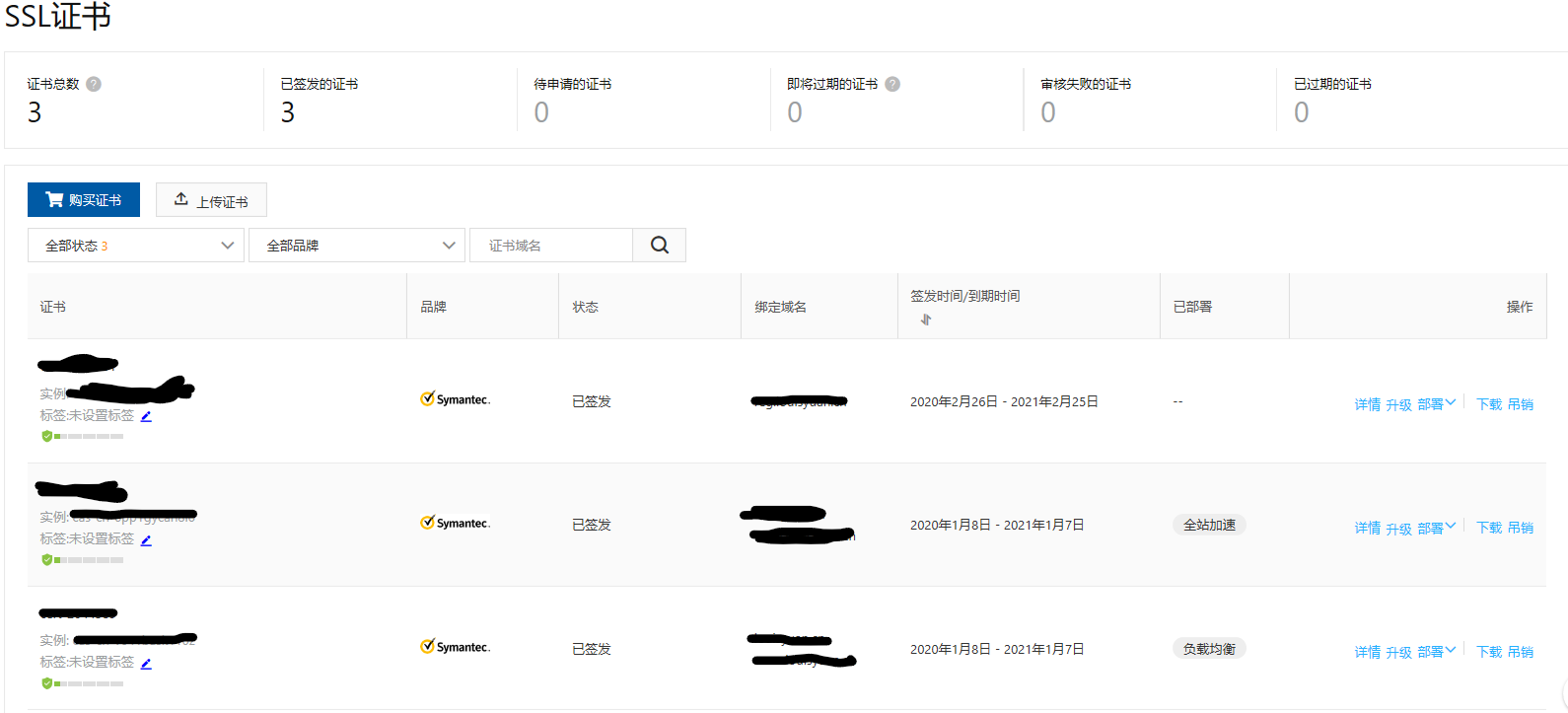Click 购买证书 button
The height and width of the screenshot is (713, 1568).
tap(84, 199)
